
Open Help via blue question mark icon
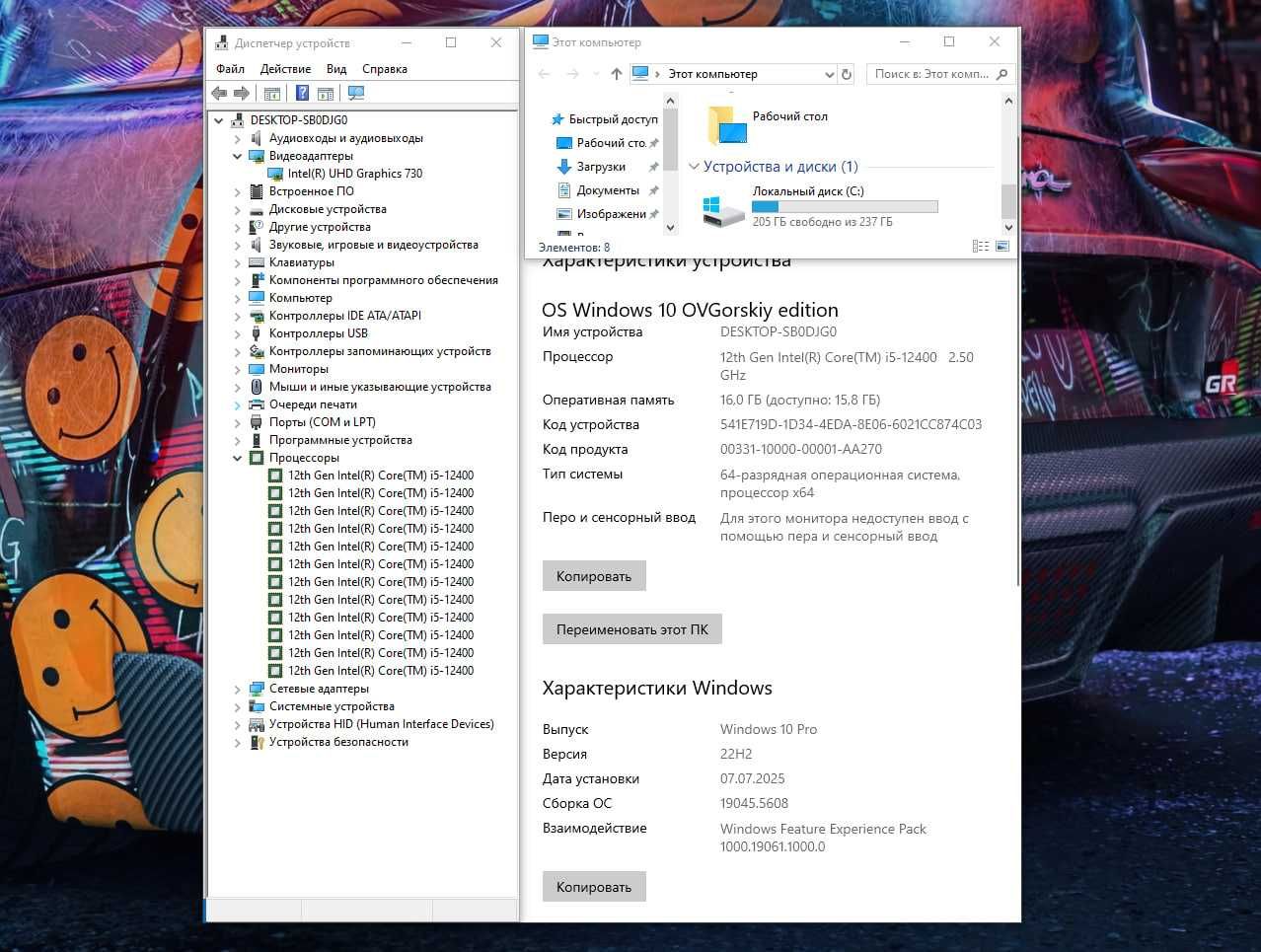[302, 93]
